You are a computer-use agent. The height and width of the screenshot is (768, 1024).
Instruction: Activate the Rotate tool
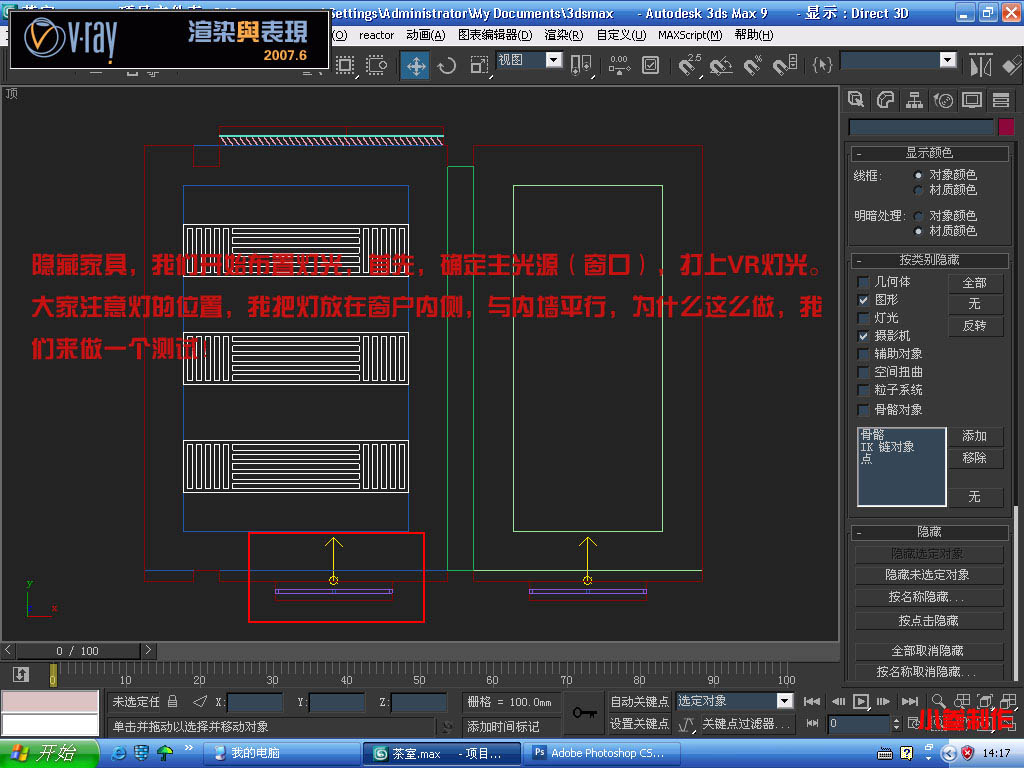tap(447, 65)
